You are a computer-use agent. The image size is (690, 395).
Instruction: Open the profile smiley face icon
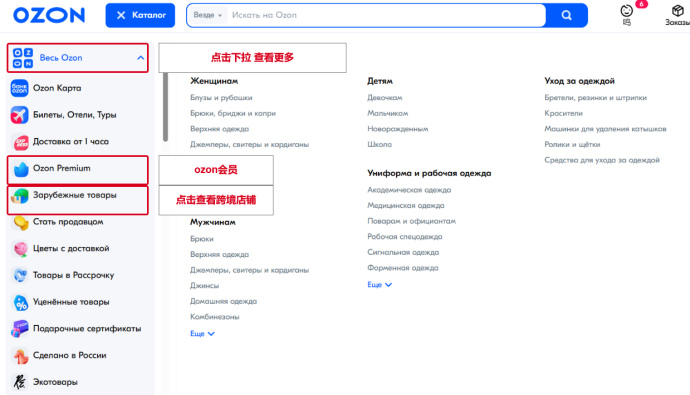point(627,11)
